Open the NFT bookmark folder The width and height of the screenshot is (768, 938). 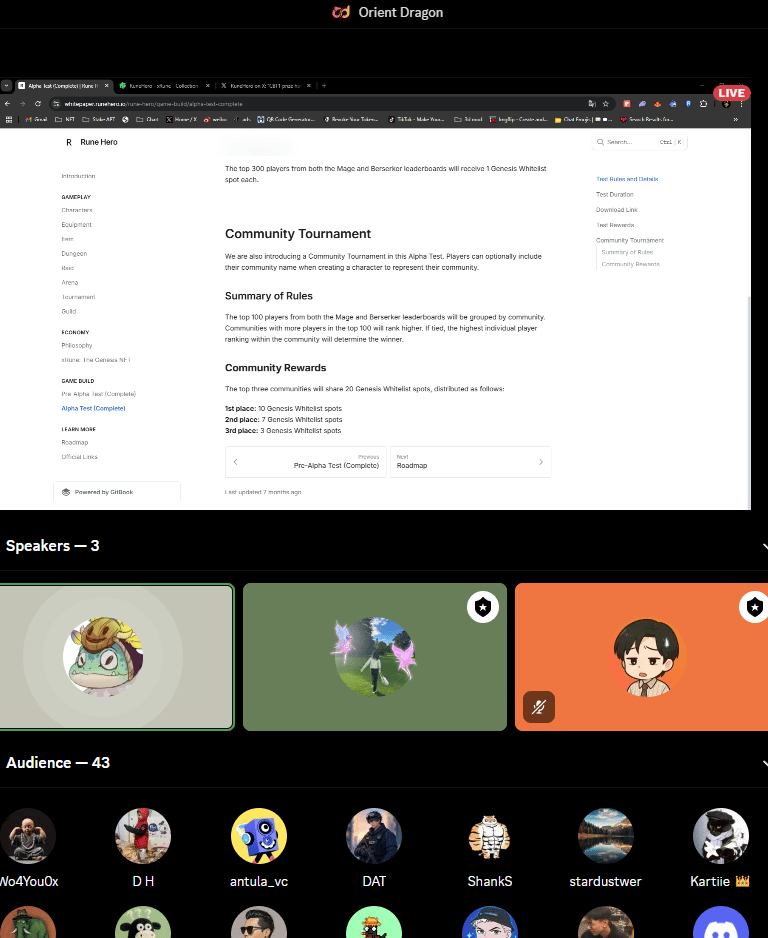(65, 119)
